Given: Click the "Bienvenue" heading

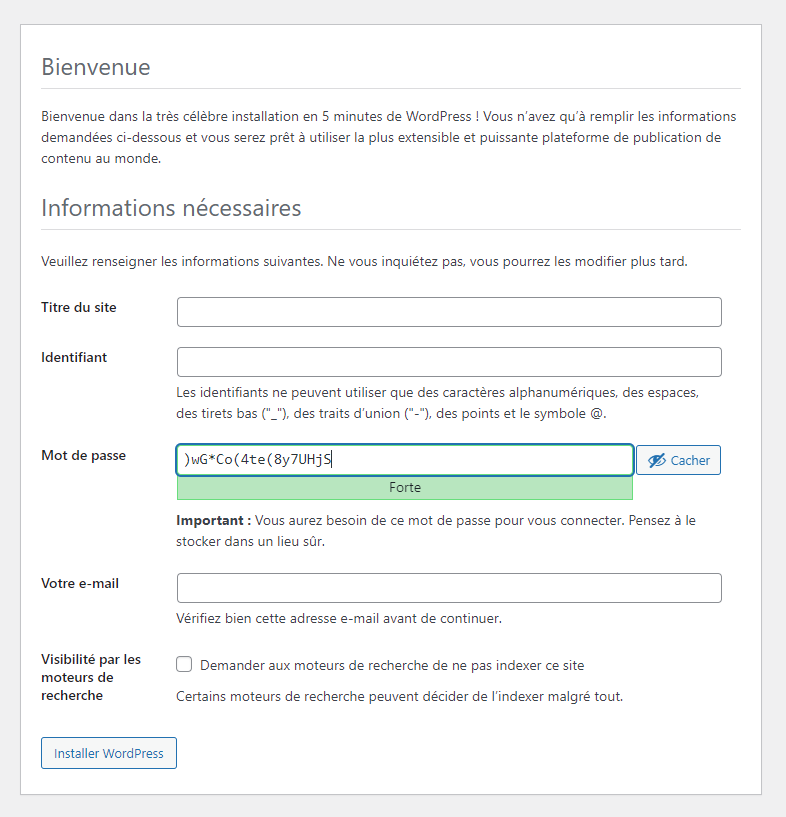Looking at the screenshot, I should [96, 68].
